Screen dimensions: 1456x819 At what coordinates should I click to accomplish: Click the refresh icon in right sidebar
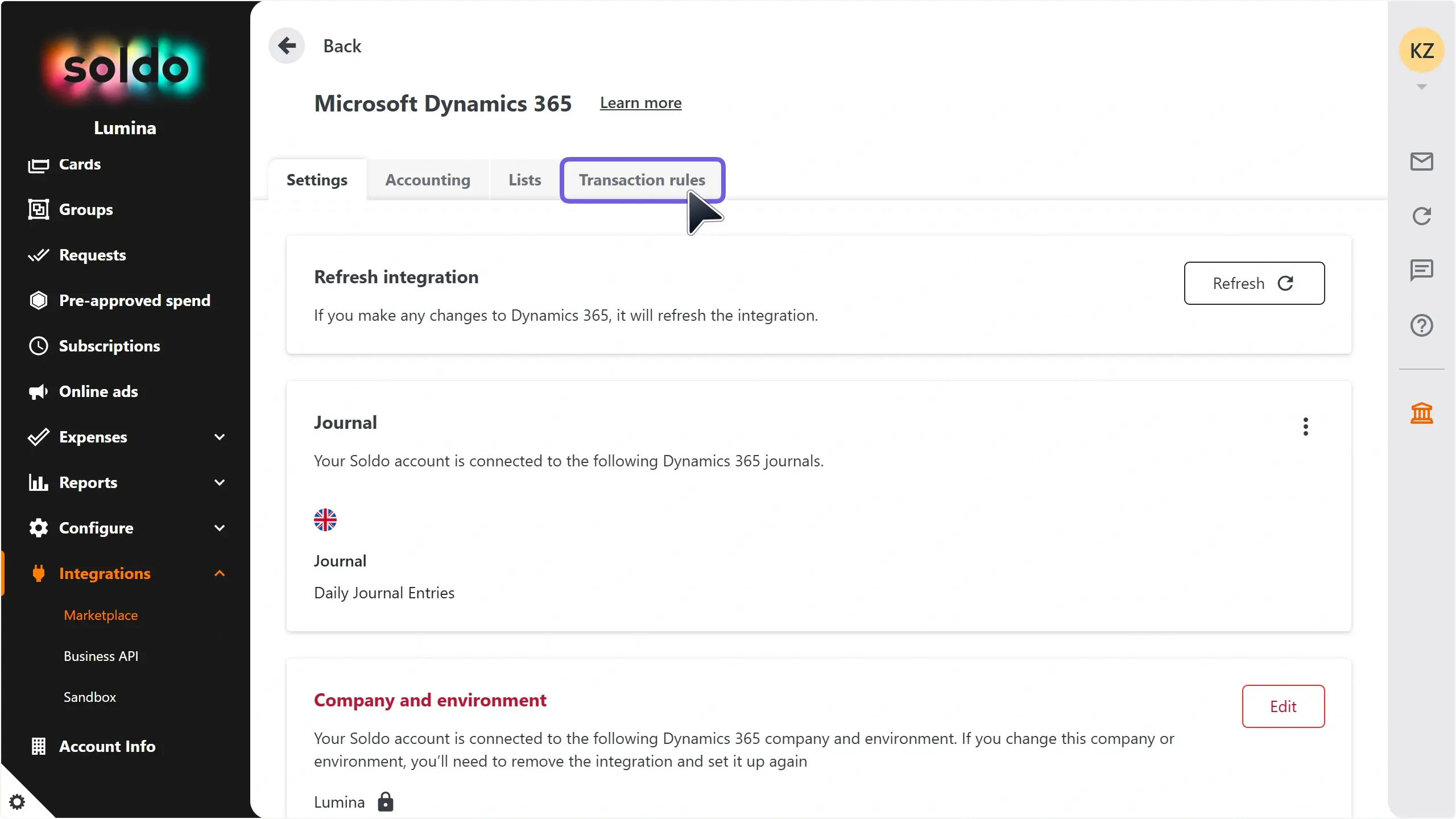pyautogui.click(x=1421, y=216)
